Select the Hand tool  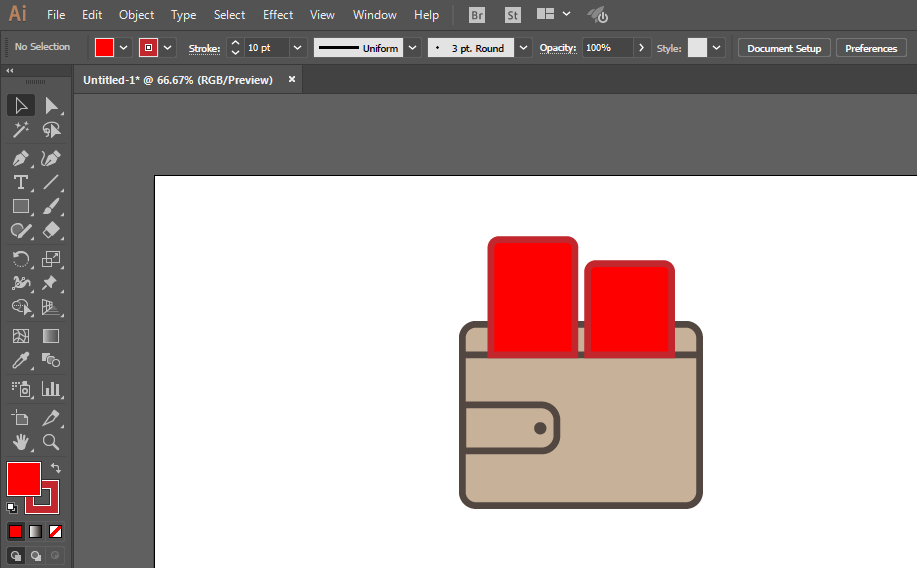tap(21, 441)
